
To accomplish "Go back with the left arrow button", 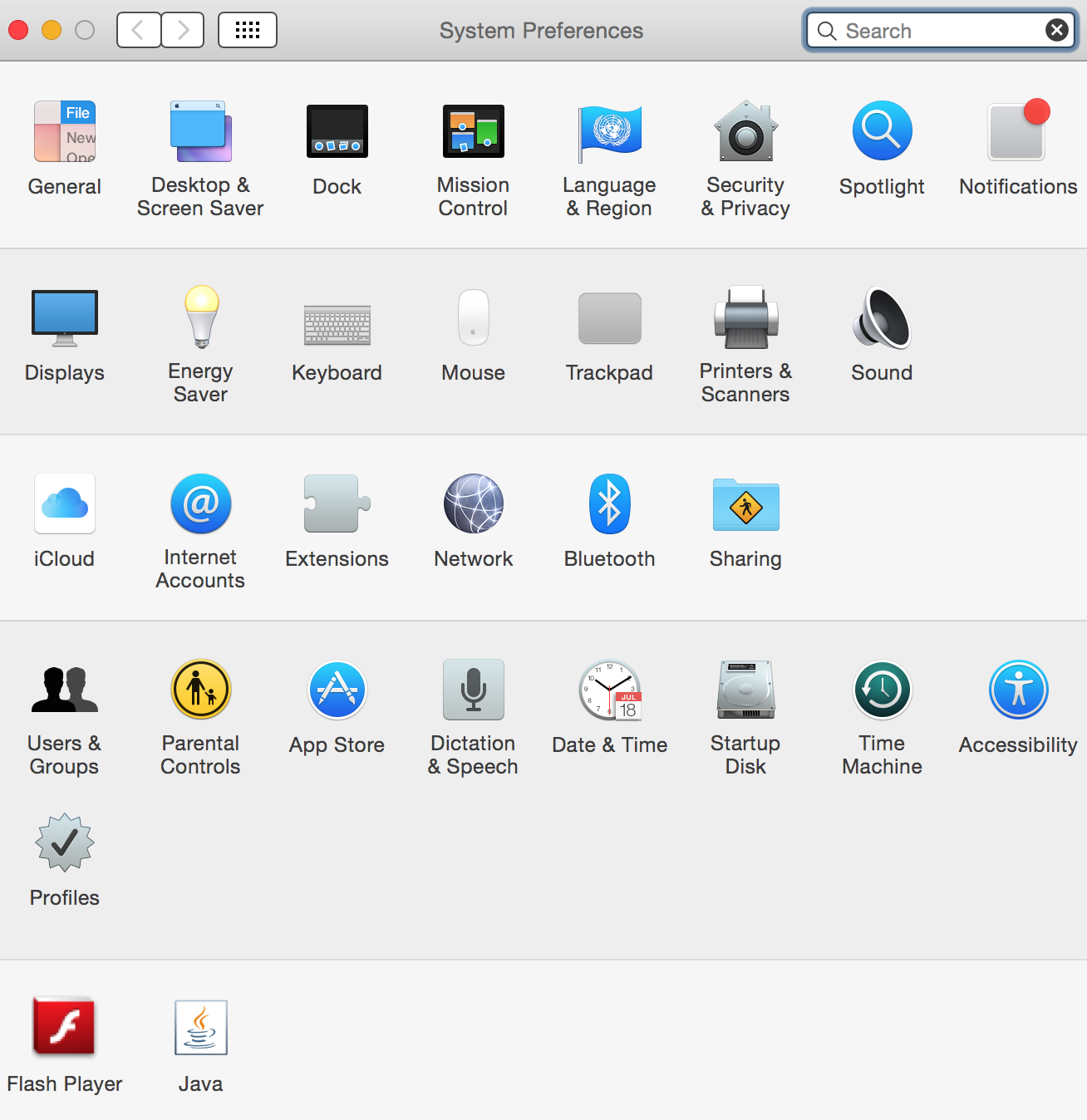I will coord(139,31).
